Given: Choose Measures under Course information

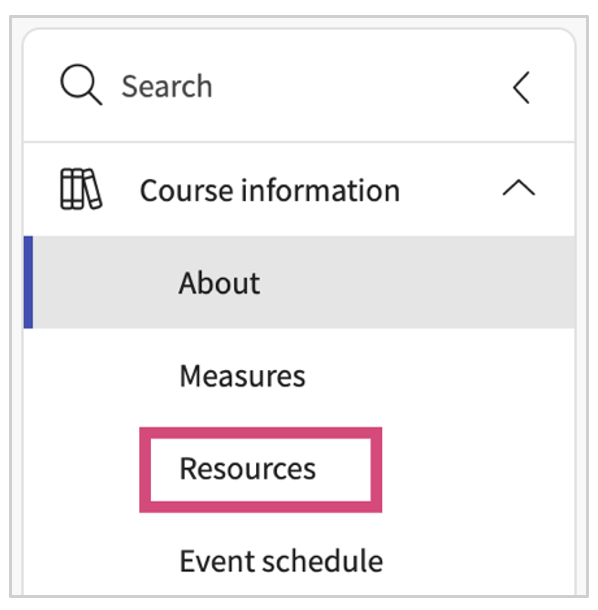Looking at the screenshot, I should [242, 376].
